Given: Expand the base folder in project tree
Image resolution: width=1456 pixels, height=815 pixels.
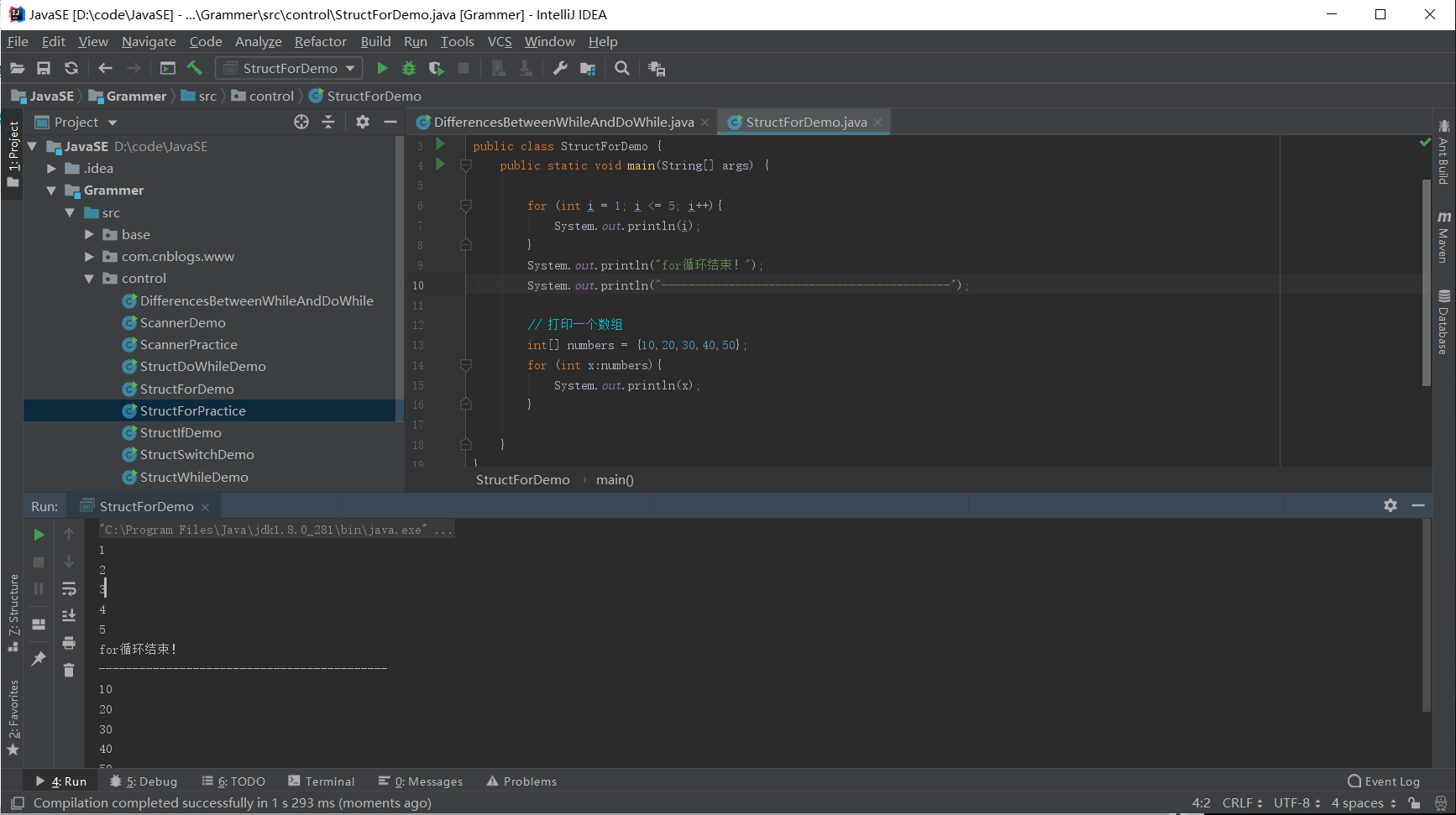Looking at the screenshot, I should 89,235.
